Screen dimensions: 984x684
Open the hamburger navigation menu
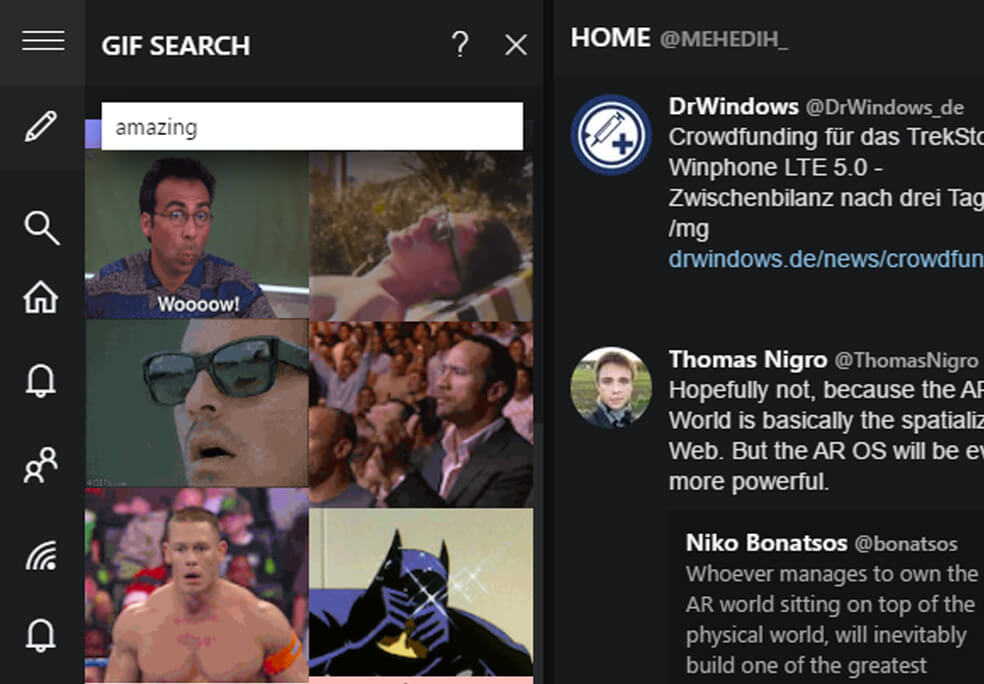(x=41, y=41)
